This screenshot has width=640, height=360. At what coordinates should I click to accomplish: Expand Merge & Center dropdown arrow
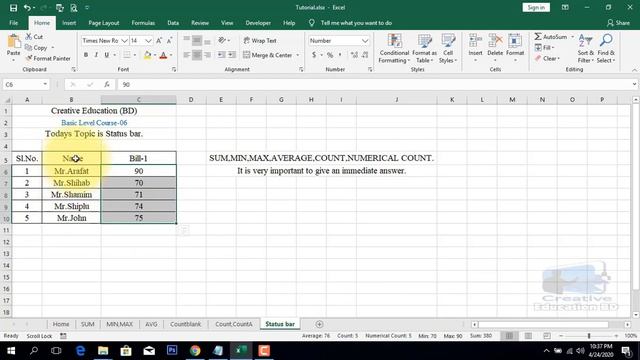tap(298, 55)
